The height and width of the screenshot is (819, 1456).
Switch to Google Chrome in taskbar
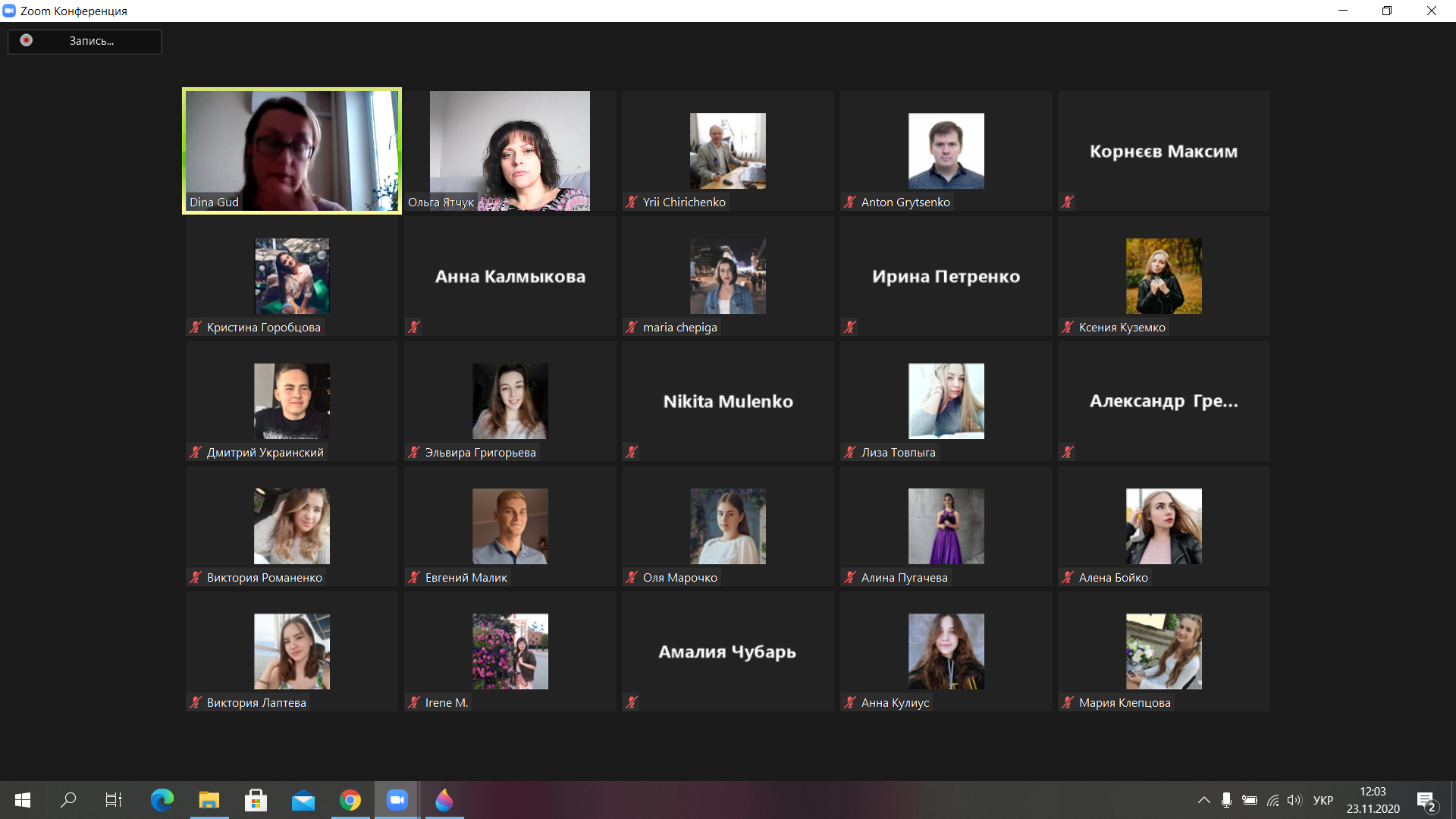coord(350,800)
